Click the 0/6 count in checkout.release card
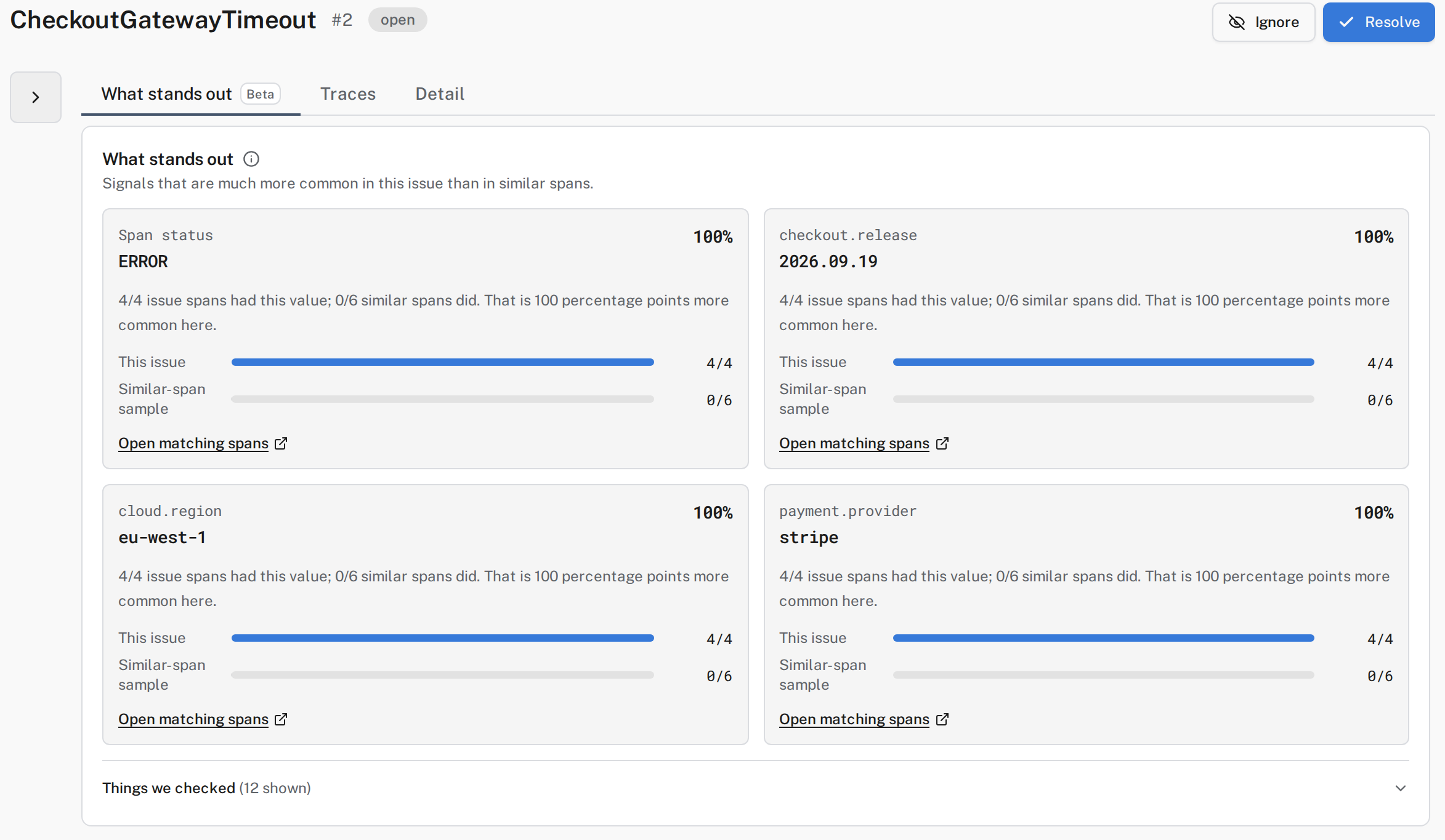Viewport: 1445px width, 840px height. tap(1380, 400)
